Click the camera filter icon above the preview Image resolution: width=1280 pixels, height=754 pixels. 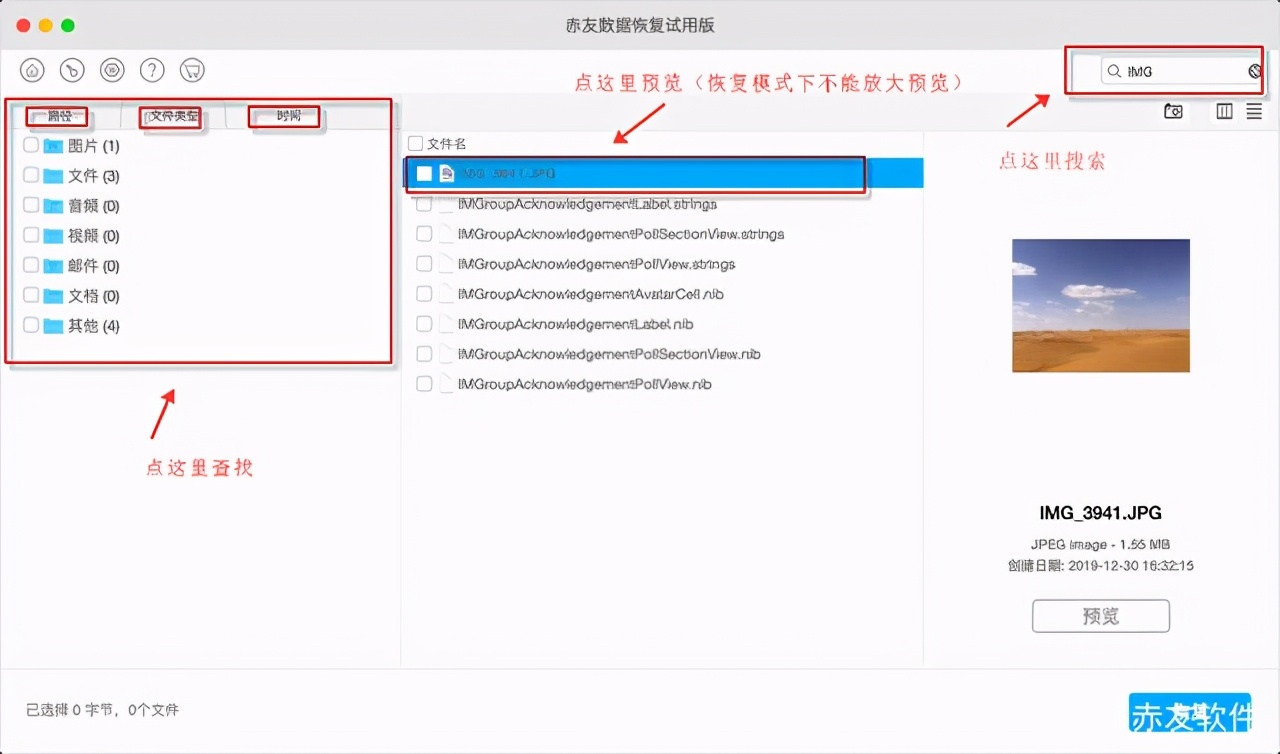coord(1174,111)
